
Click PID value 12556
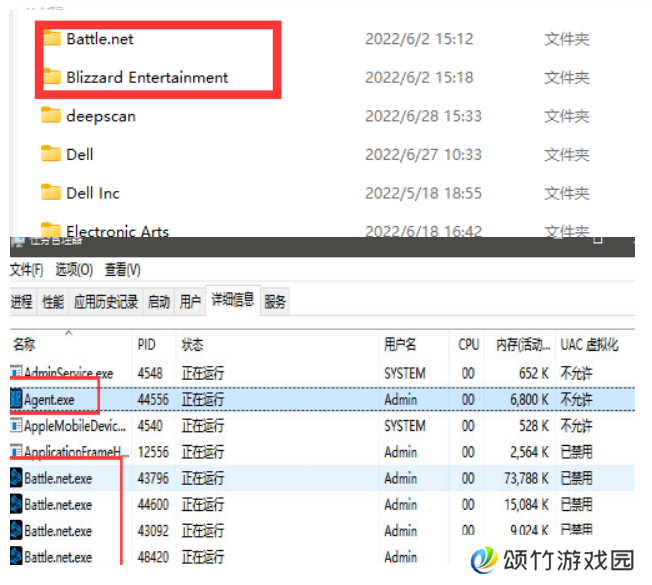click(x=153, y=452)
